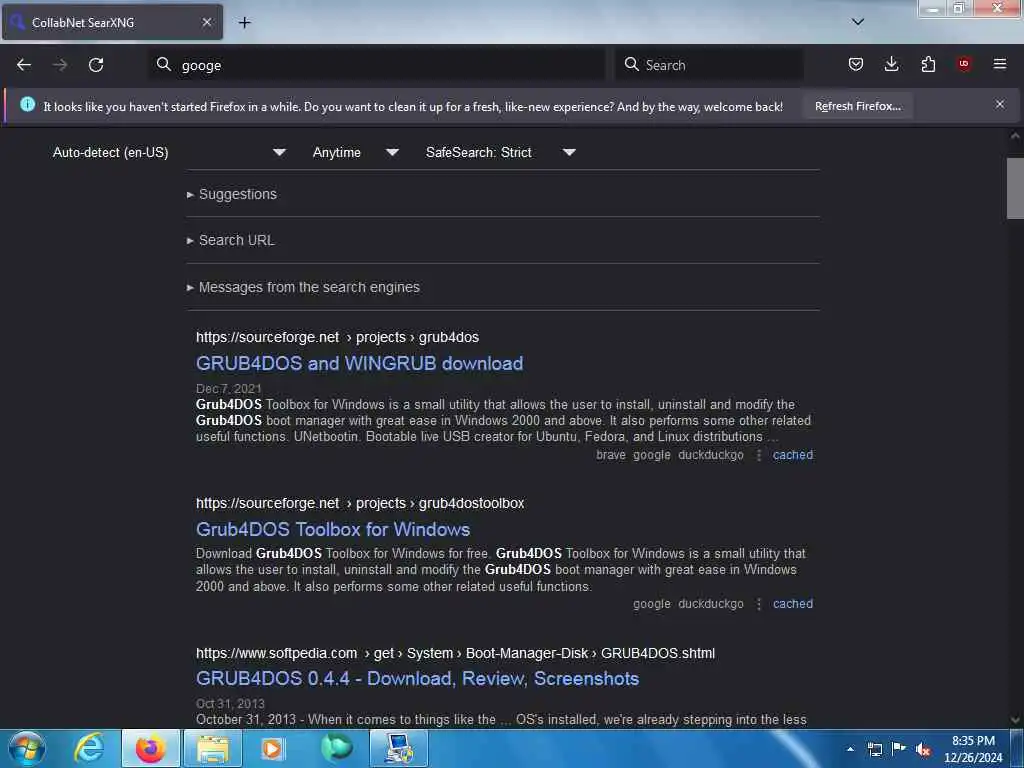Open the Anytime time range dropdown

pos(355,152)
